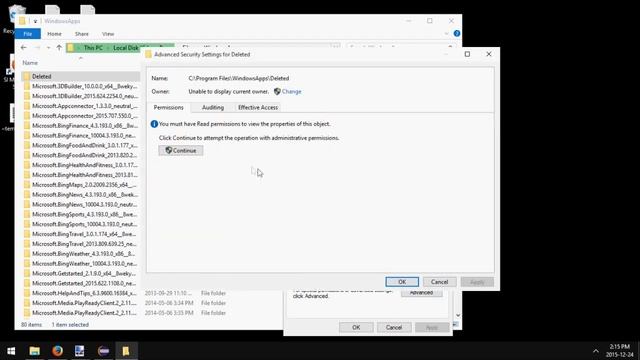640x360 pixels.
Task: Open the File menu in Explorer
Action: (x=27, y=34)
